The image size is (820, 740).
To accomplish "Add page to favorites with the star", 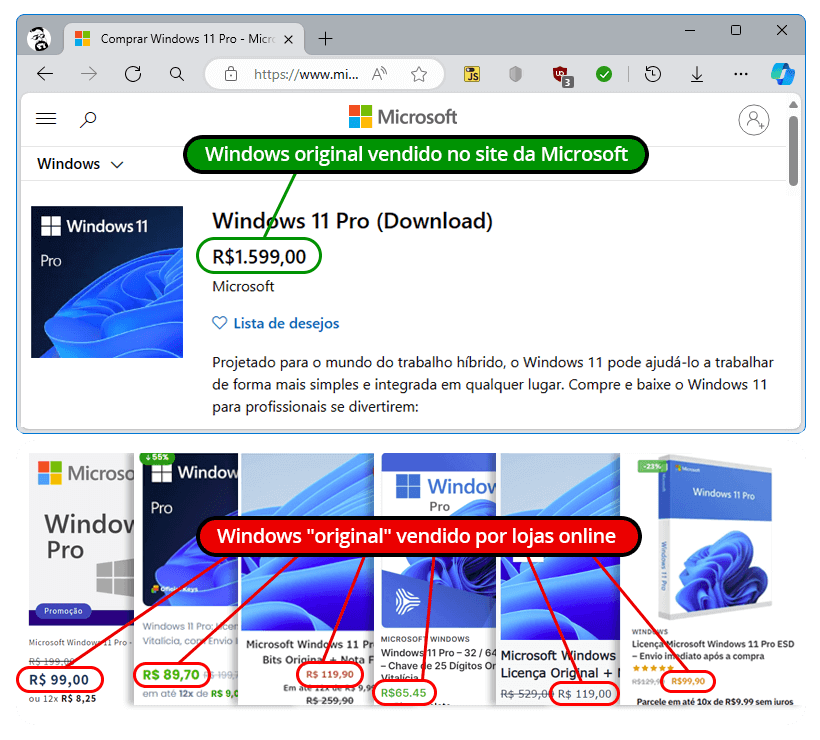I will [x=419, y=74].
